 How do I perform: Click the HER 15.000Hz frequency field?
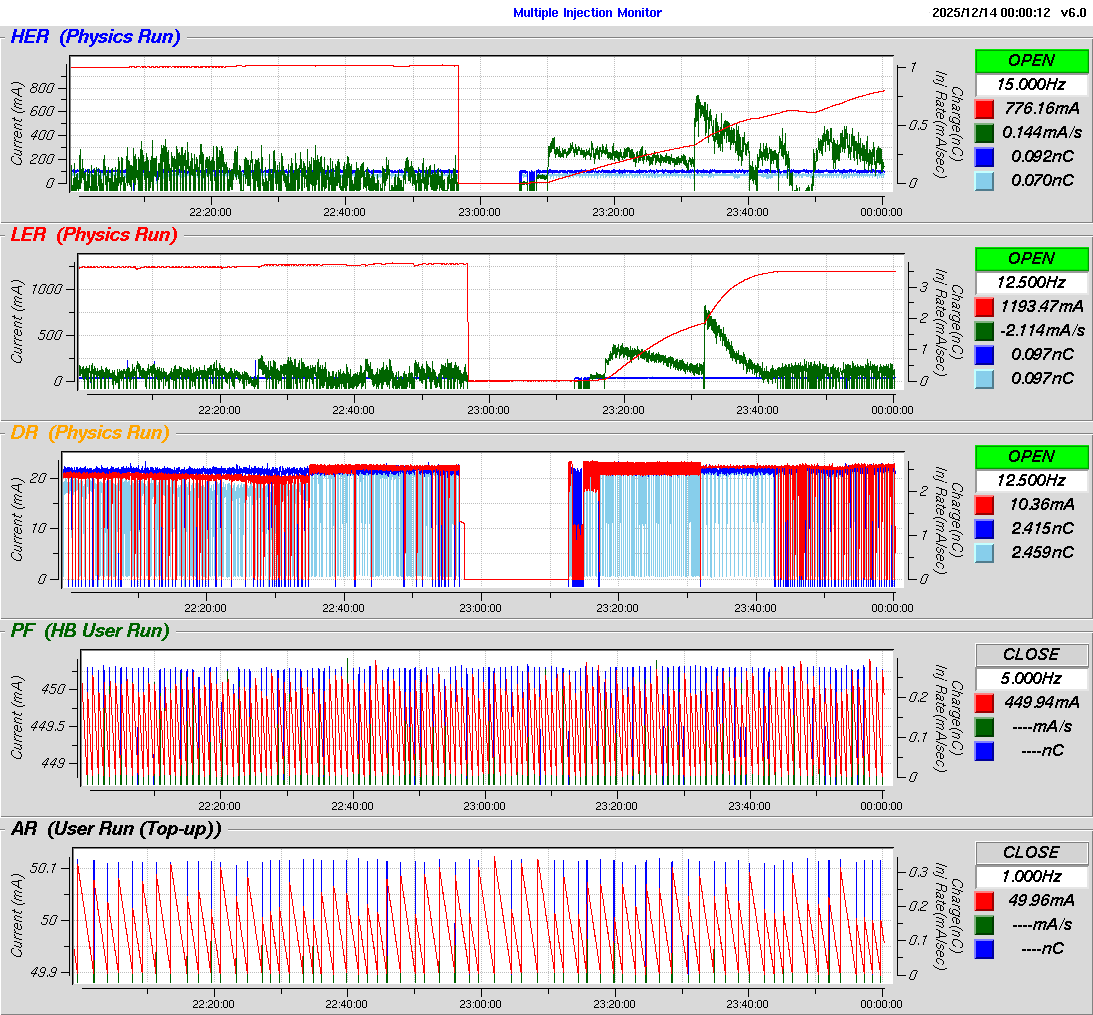pyautogui.click(x=1031, y=84)
